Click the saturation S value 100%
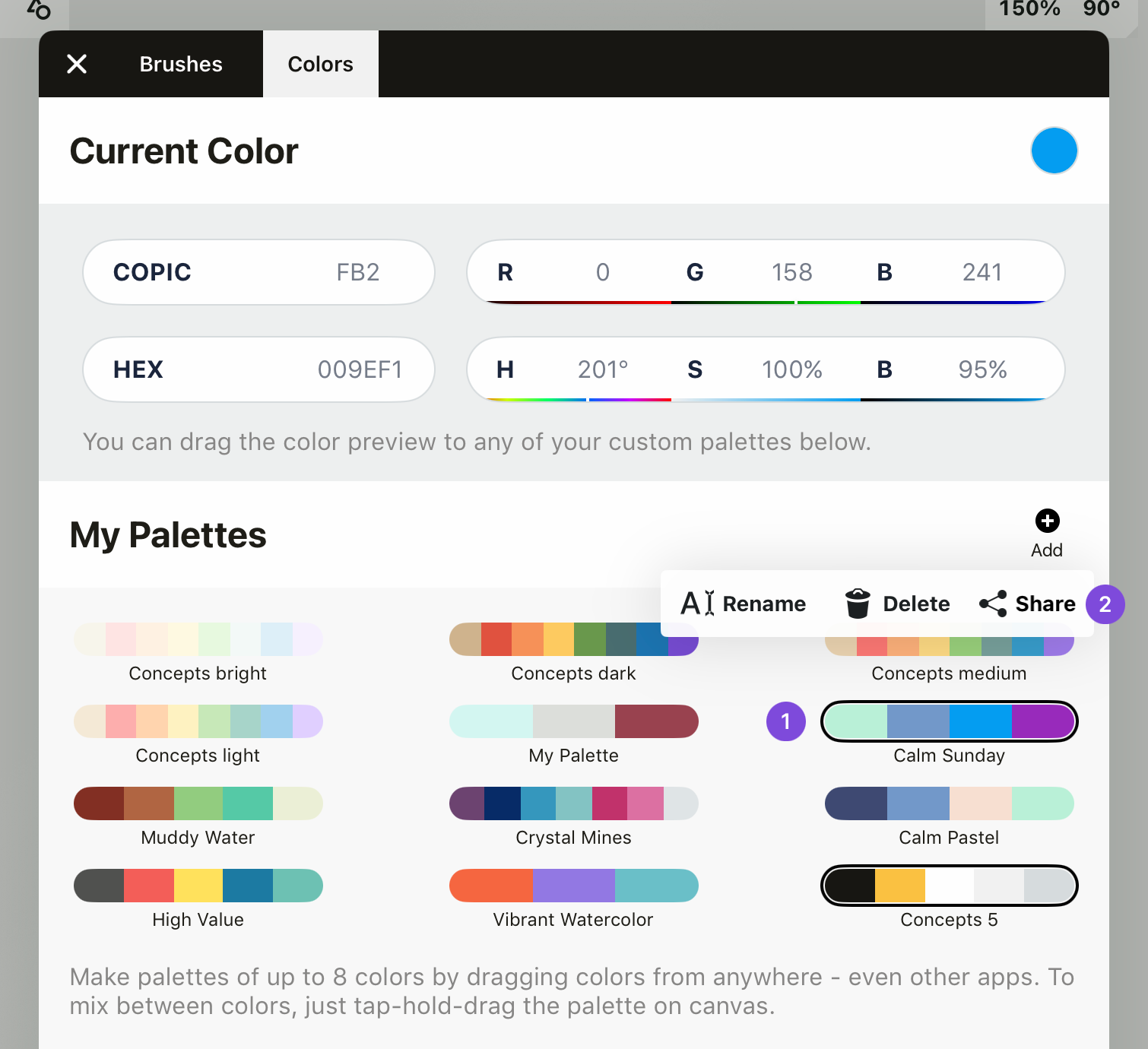The width and height of the screenshot is (1148, 1049). pyautogui.click(x=791, y=369)
